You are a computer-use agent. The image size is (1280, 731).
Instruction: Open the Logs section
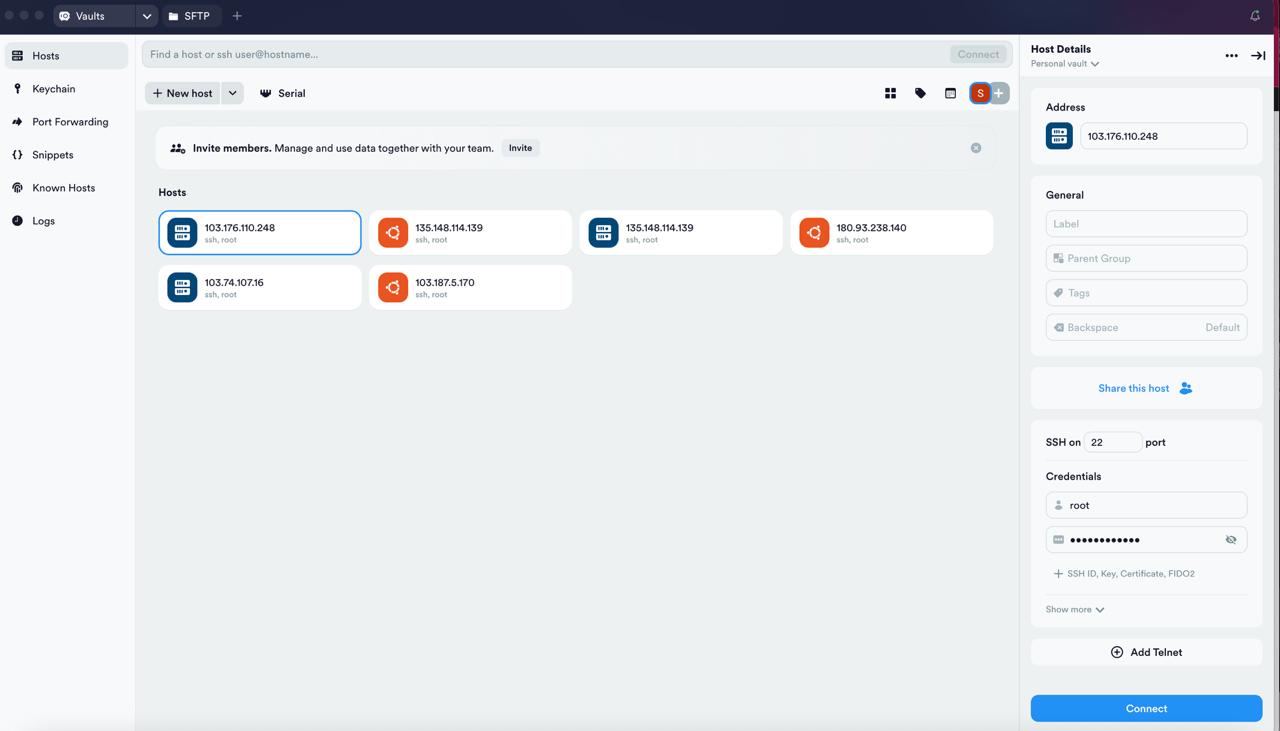[x=66, y=221]
